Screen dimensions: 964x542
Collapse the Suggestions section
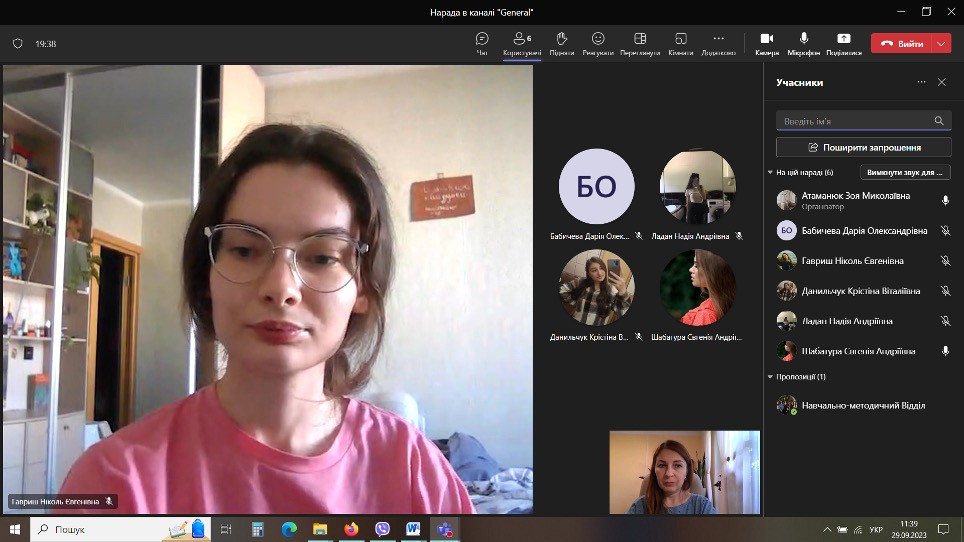(x=770, y=377)
